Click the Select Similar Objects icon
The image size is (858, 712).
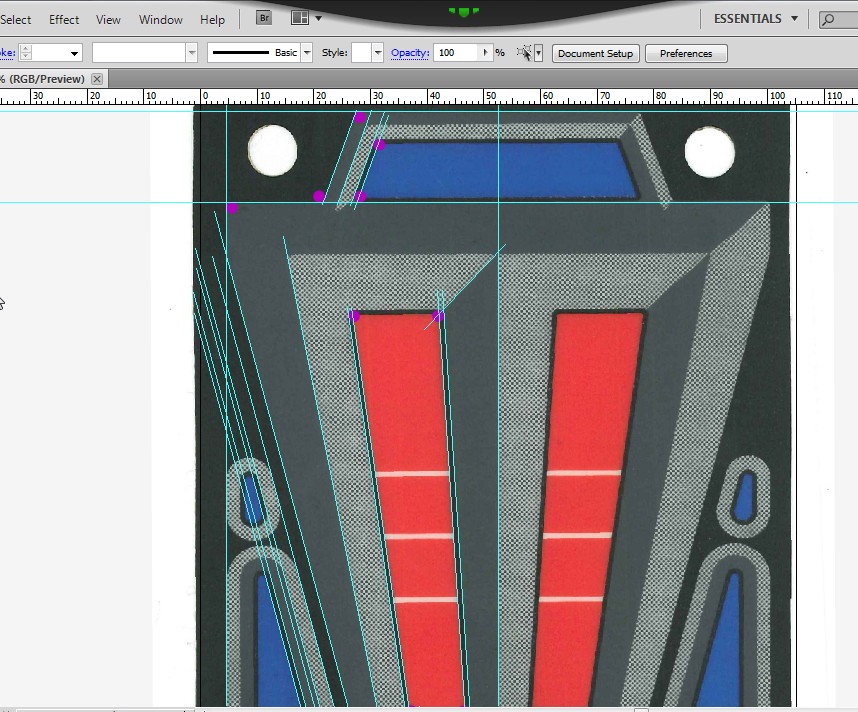523,53
